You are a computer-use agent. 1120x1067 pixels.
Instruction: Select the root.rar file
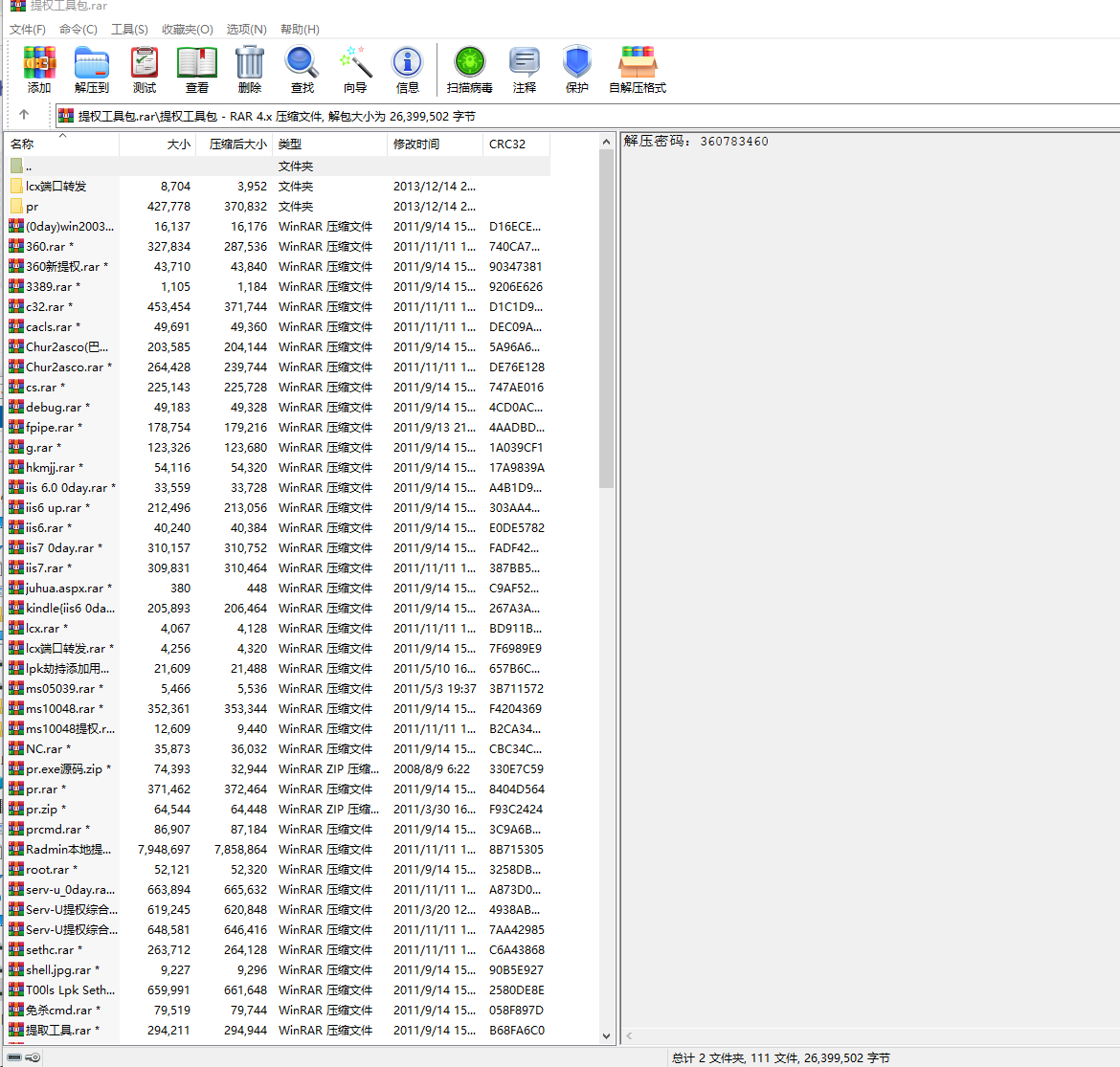[279, 869]
